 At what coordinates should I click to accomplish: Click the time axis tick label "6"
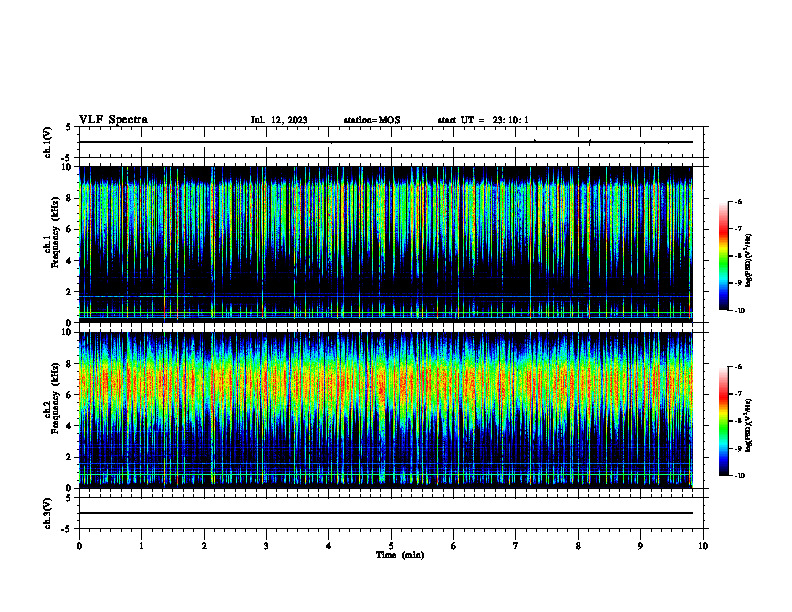click(454, 546)
